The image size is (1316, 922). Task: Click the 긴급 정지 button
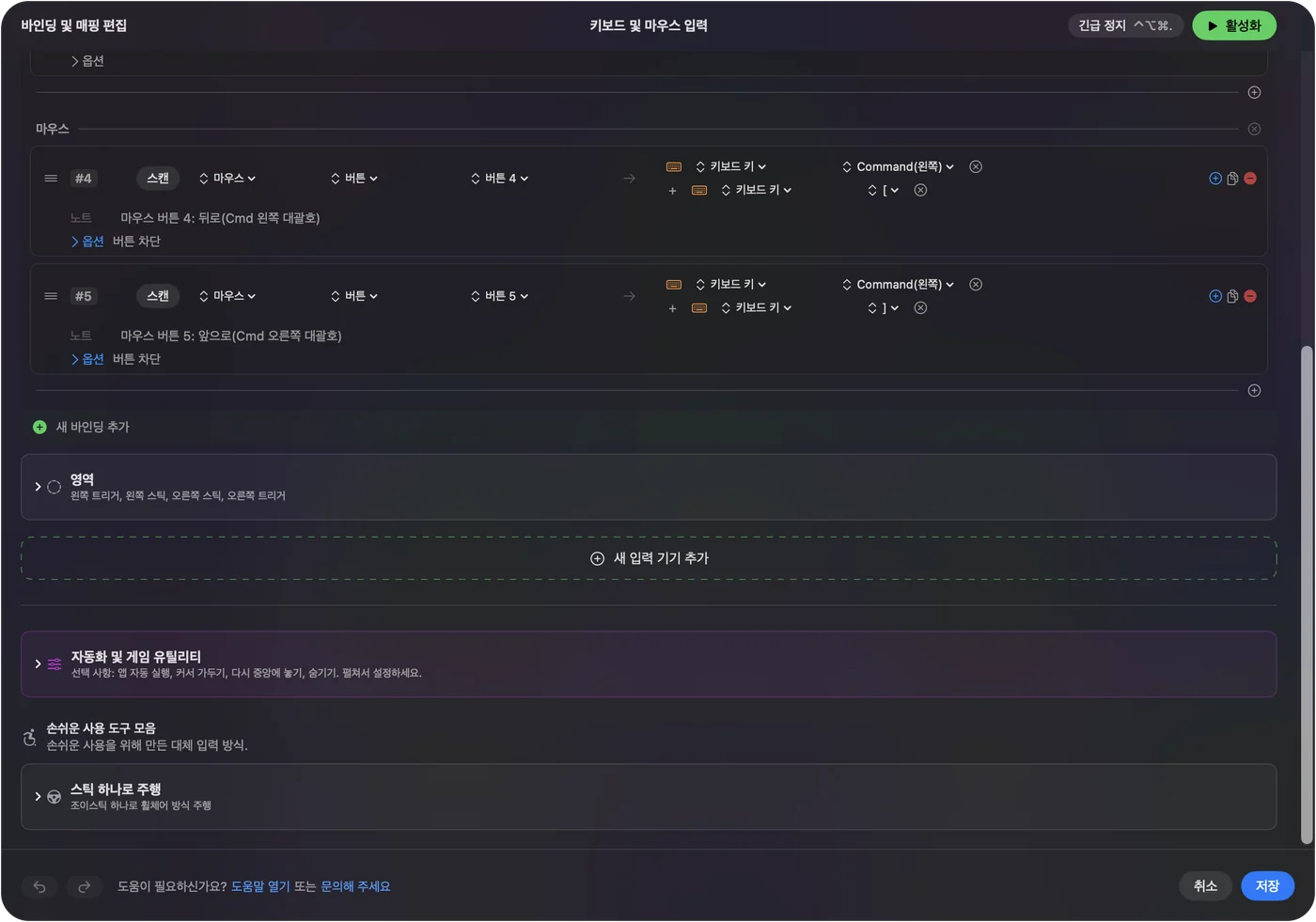[x=1125, y=25]
